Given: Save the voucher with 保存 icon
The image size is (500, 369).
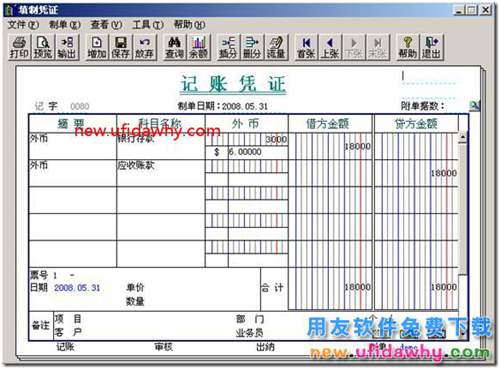Looking at the screenshot, I should [x=120, y=47].
